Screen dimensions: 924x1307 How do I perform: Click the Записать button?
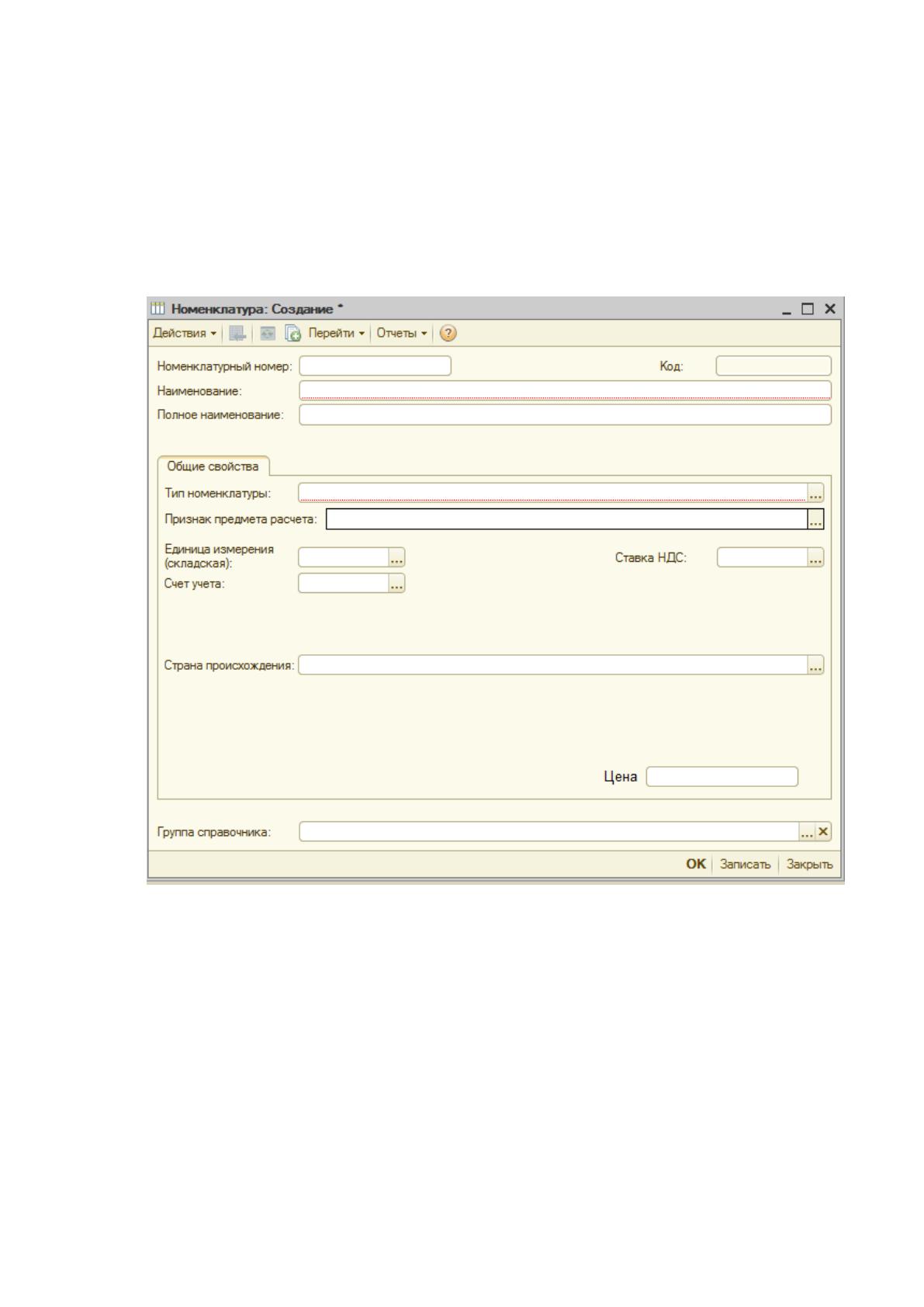coord(745,864)
